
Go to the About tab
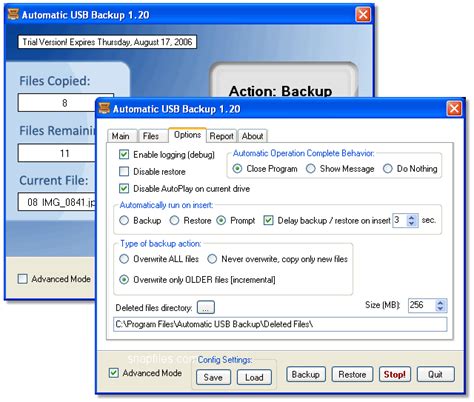click(252, 136)
